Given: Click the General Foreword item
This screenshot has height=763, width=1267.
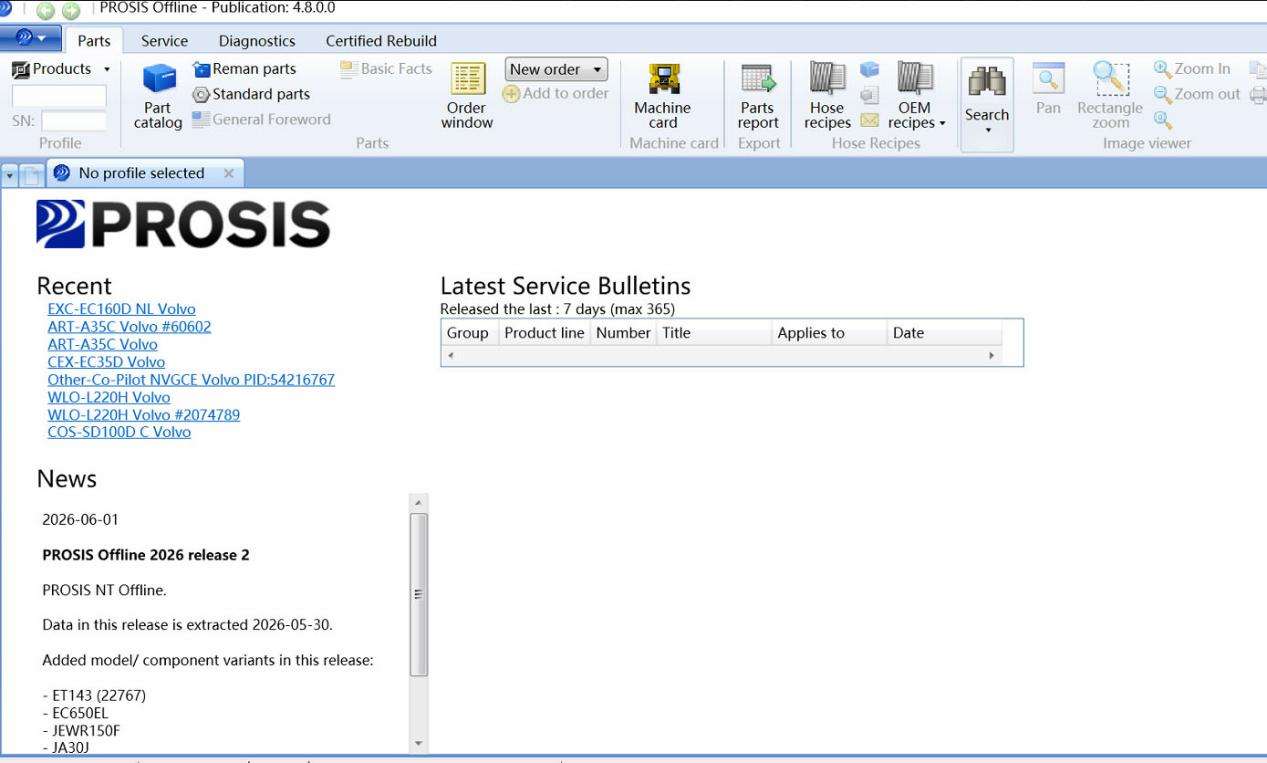Looking at the screenshot, I should point(261,119).
